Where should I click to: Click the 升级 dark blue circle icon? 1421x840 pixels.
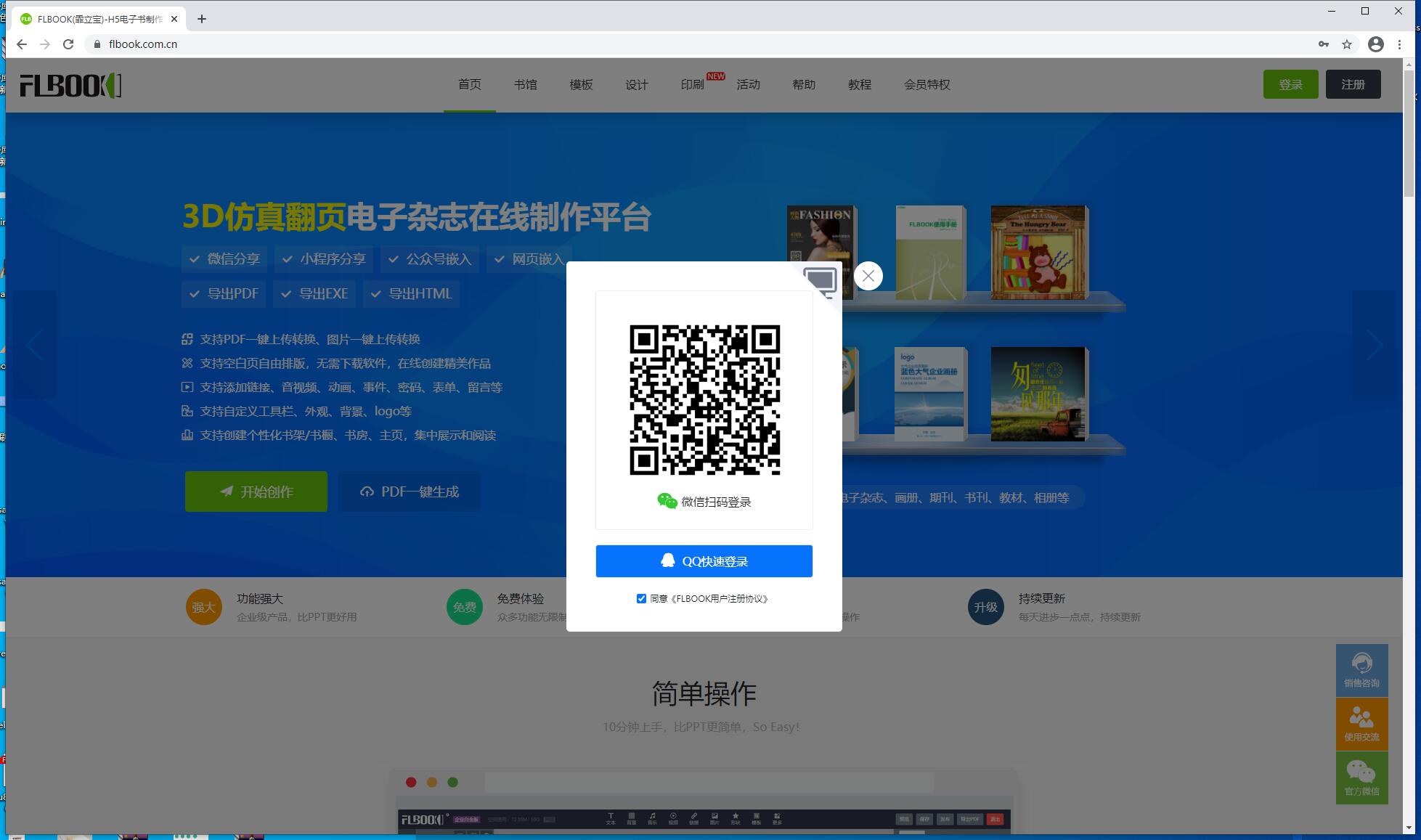[x=986, y=607]
